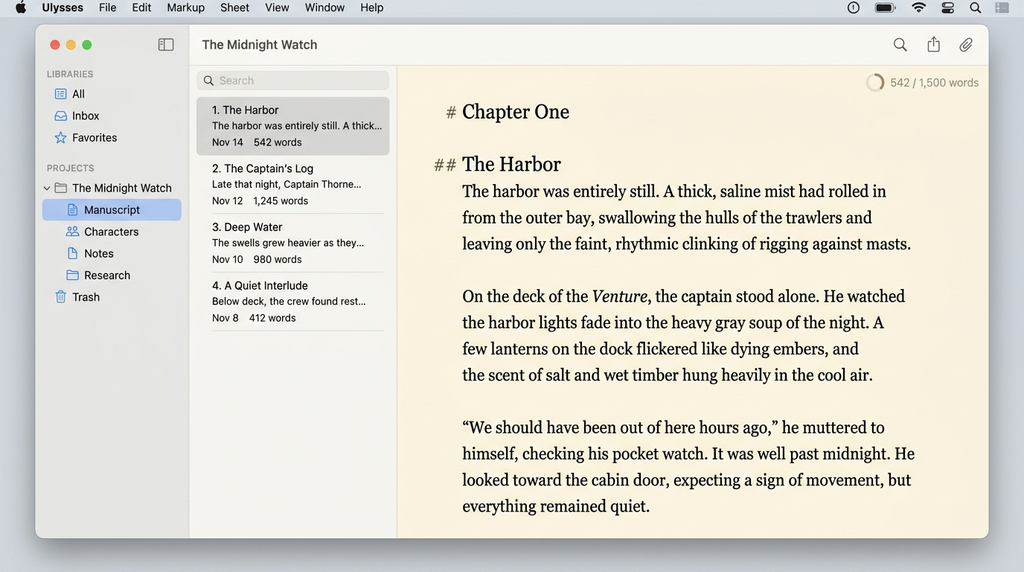Click the word goal progress ring

pos(875,82)
